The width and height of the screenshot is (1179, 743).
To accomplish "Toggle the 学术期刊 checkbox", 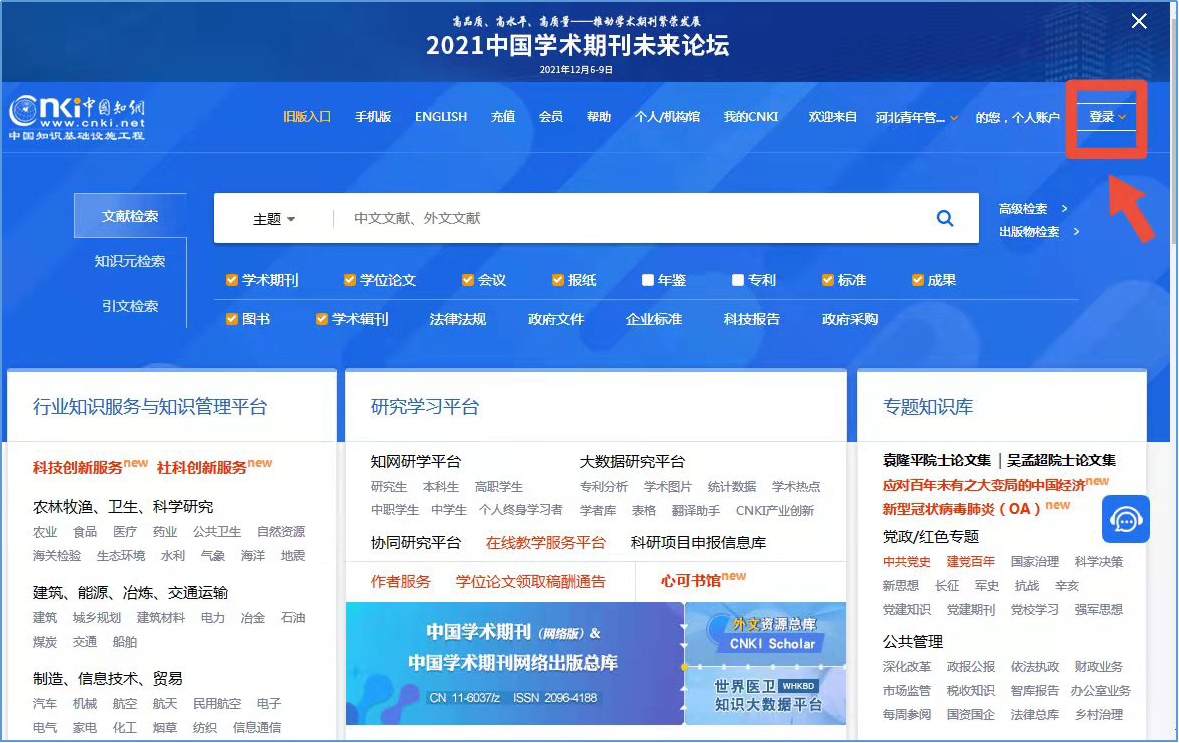I will pyautogui.click(x=232, y=281).
